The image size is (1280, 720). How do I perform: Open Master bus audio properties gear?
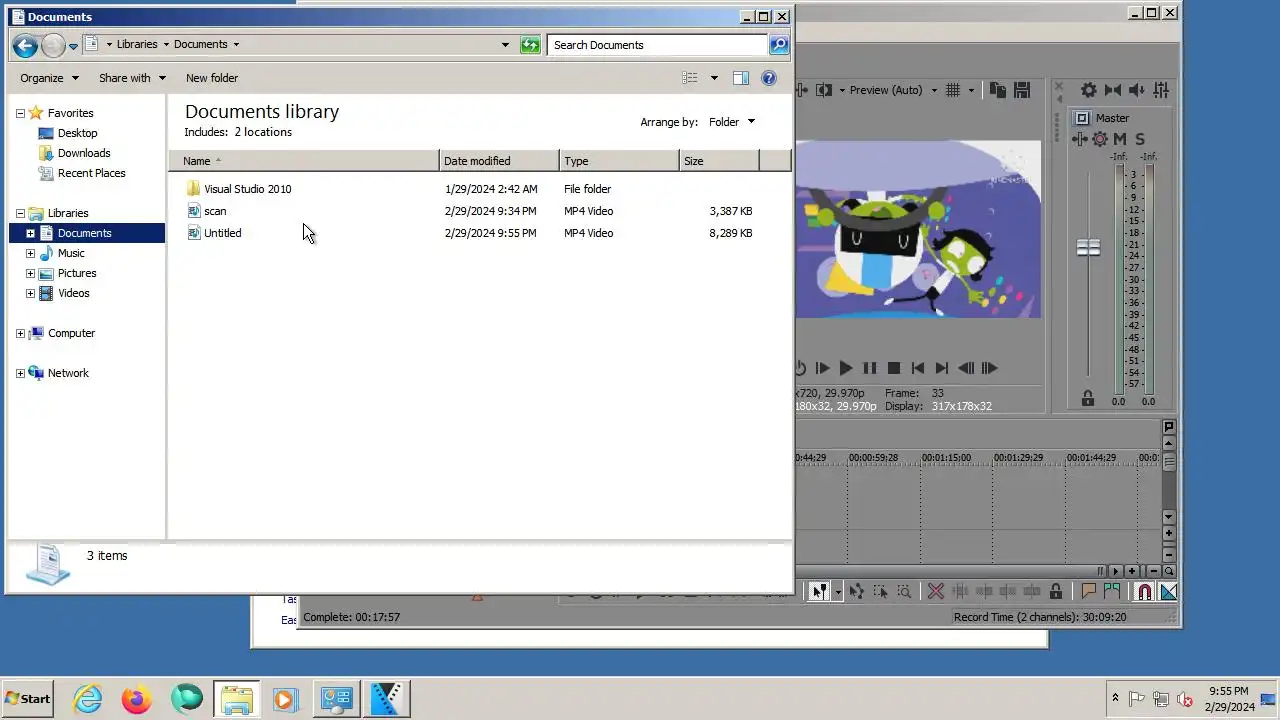tap(1089, 90)
